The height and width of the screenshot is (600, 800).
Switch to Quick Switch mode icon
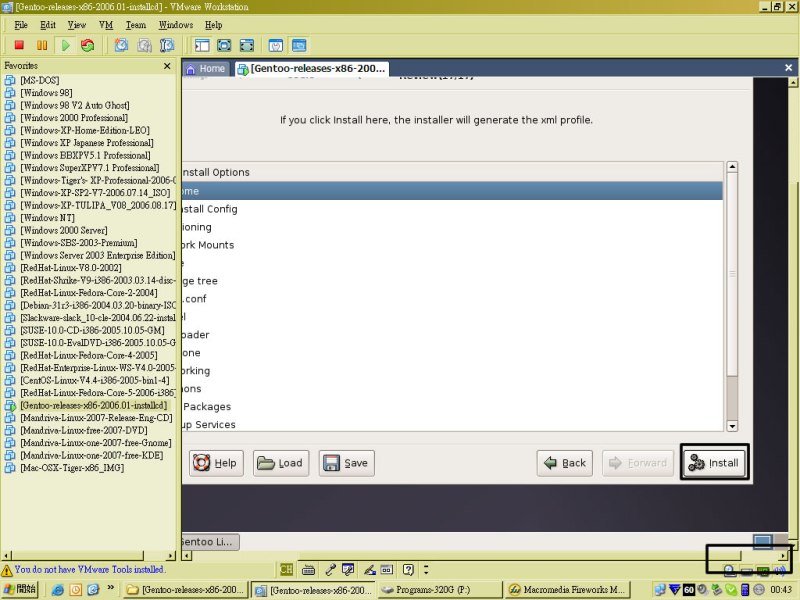click(224, 45)
